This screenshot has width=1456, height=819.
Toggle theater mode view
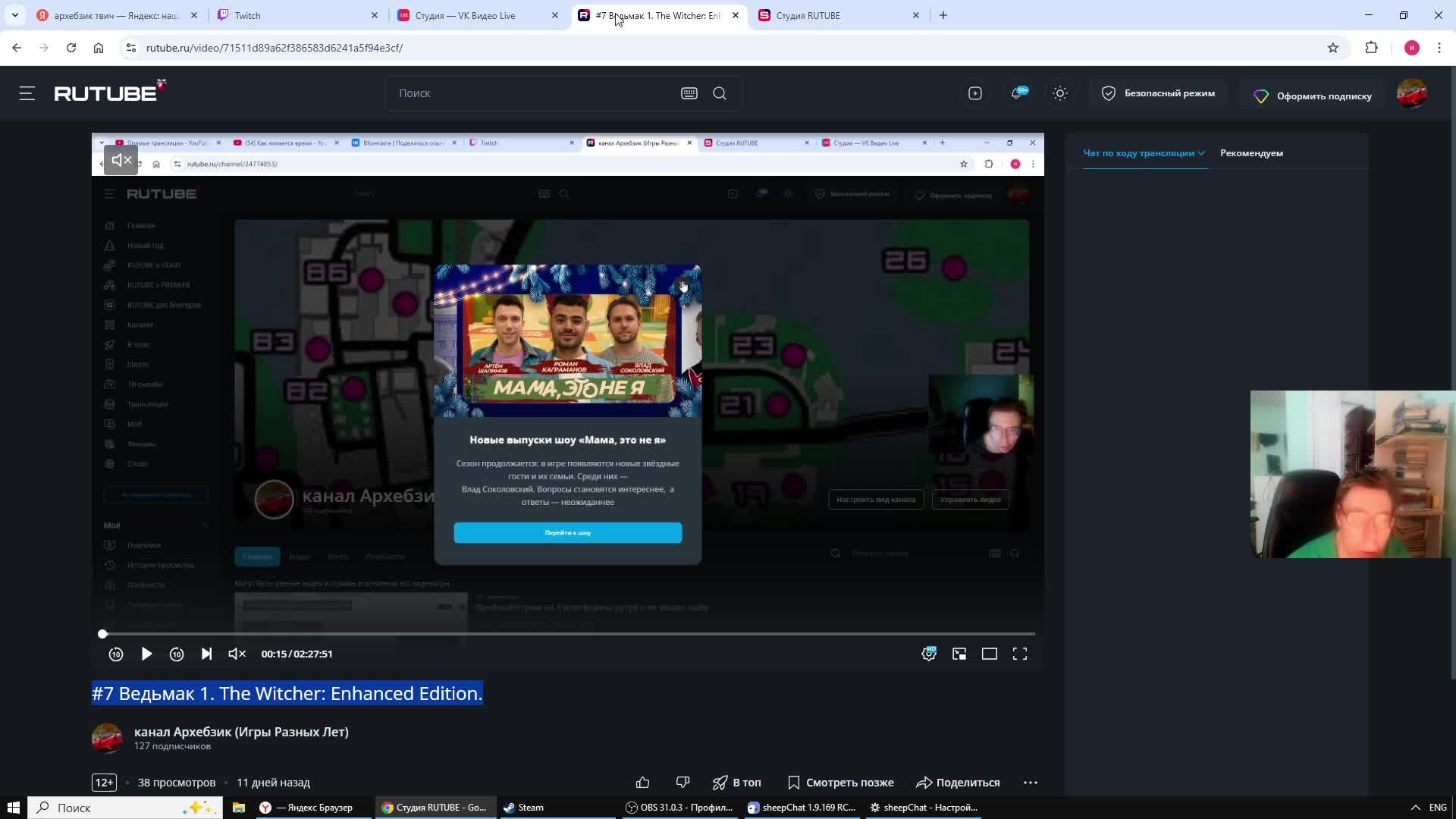pos(990,654)
